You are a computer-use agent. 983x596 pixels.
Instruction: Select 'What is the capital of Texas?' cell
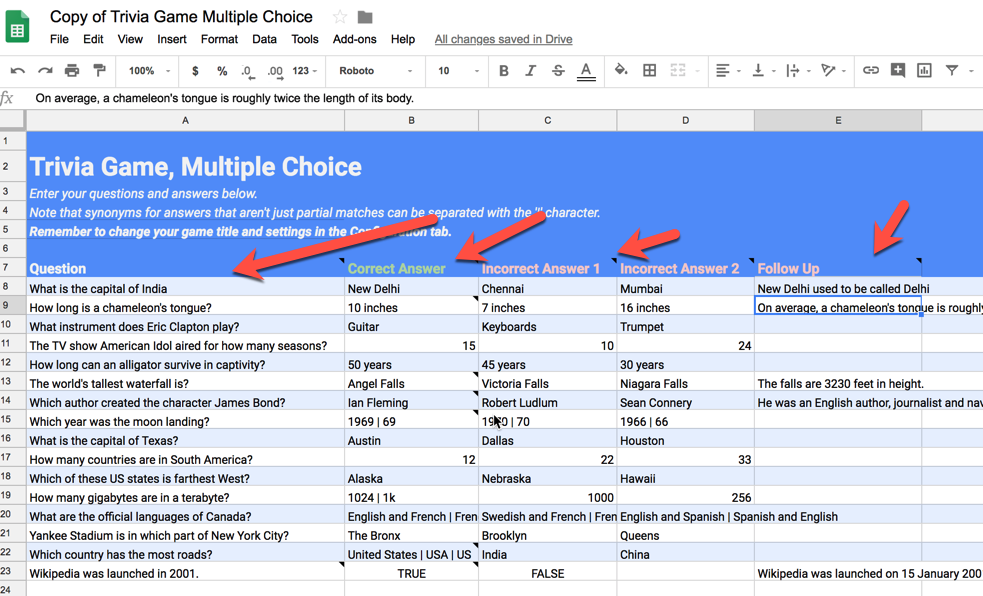(x=185, y=441)
